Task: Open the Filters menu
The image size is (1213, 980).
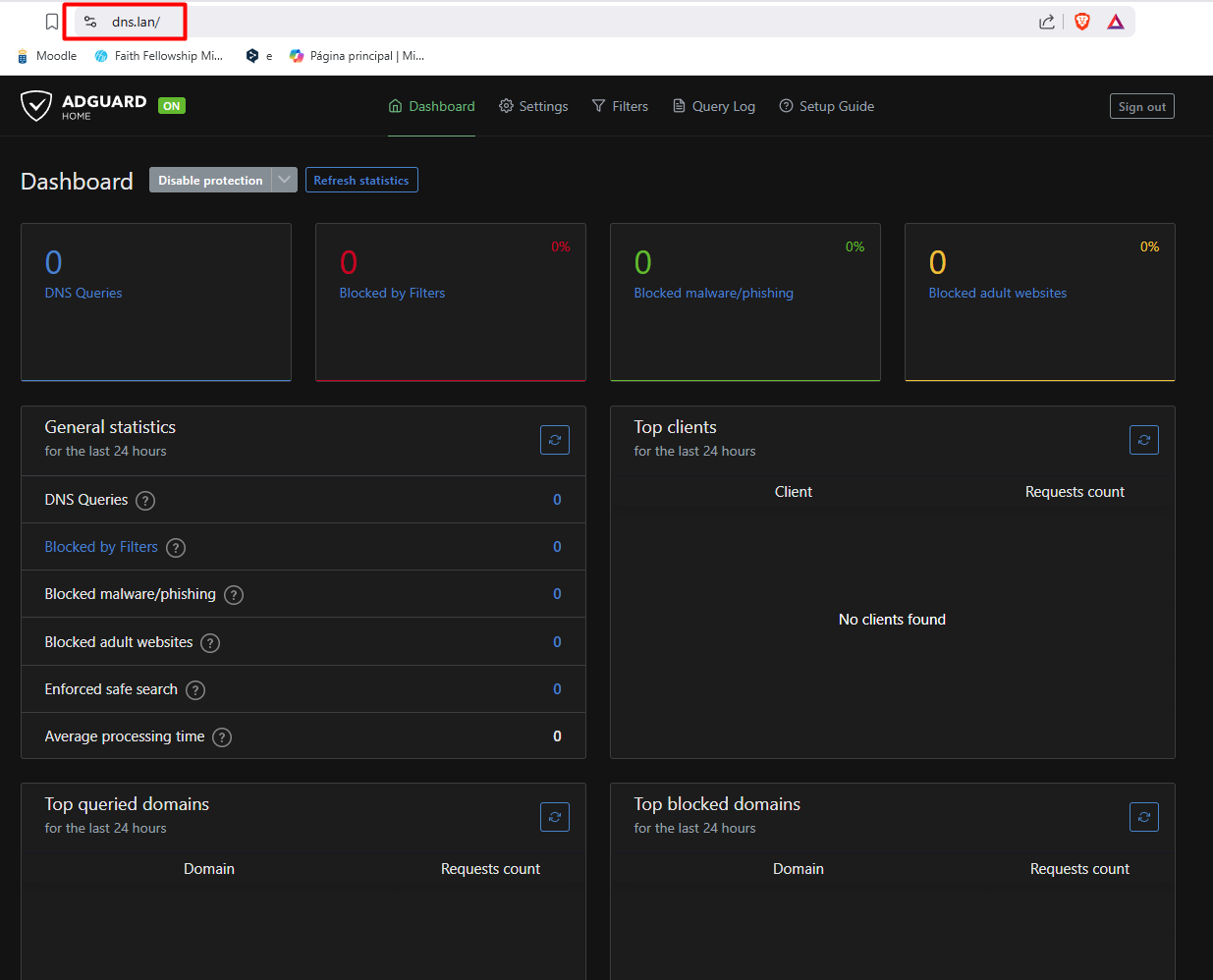Action: point(620,106)
